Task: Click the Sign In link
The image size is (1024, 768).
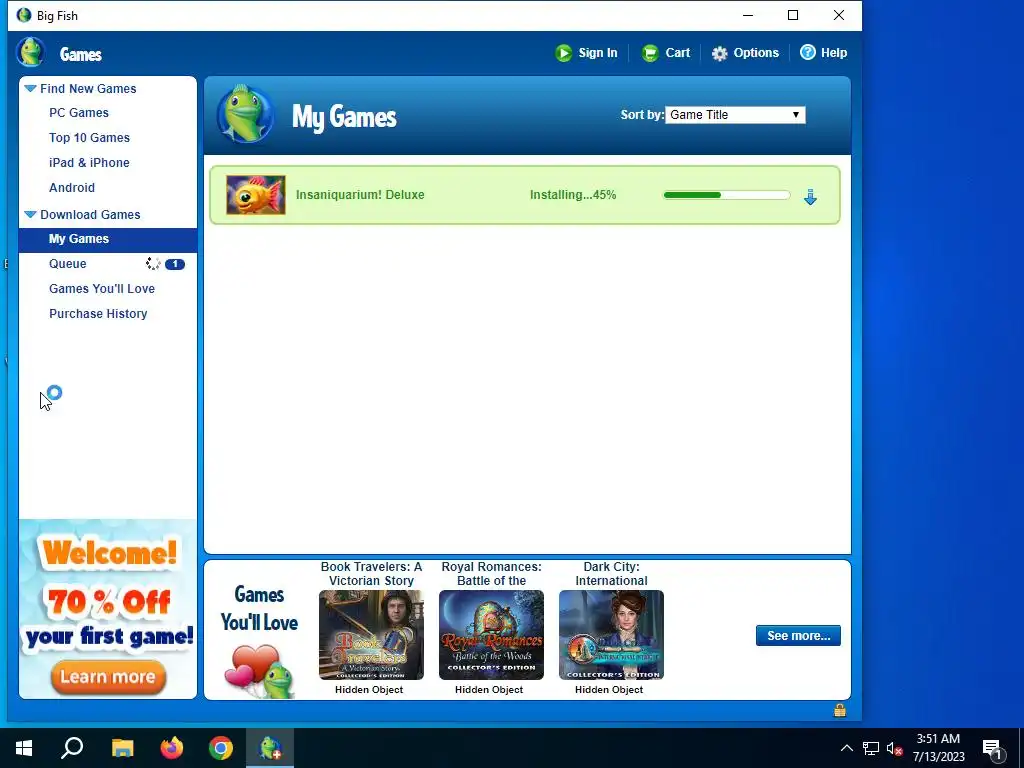Action: click(598, 53)
